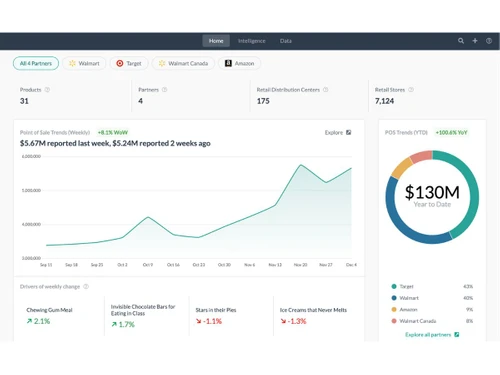Click the Partners value 4
The image size is (500, 375).
(141, 101)
